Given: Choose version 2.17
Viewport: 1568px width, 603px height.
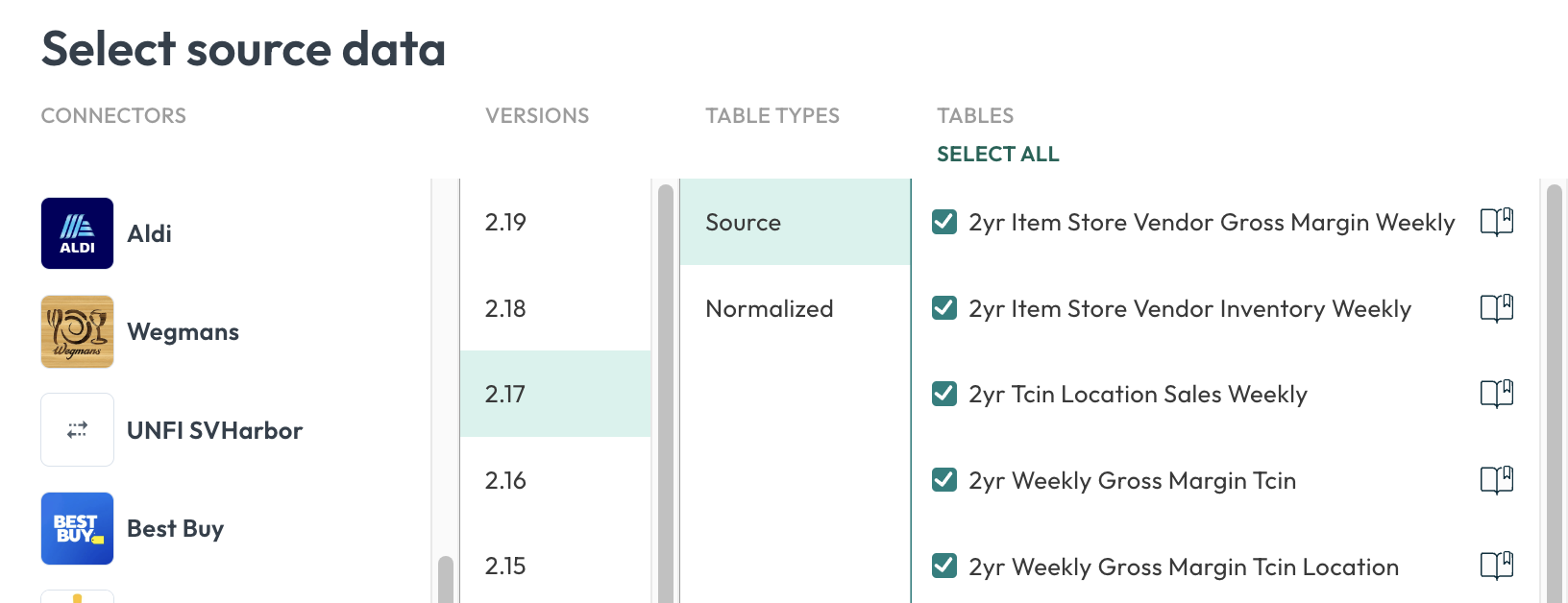Looking at the screenshot, I should [x=555, y=394].
